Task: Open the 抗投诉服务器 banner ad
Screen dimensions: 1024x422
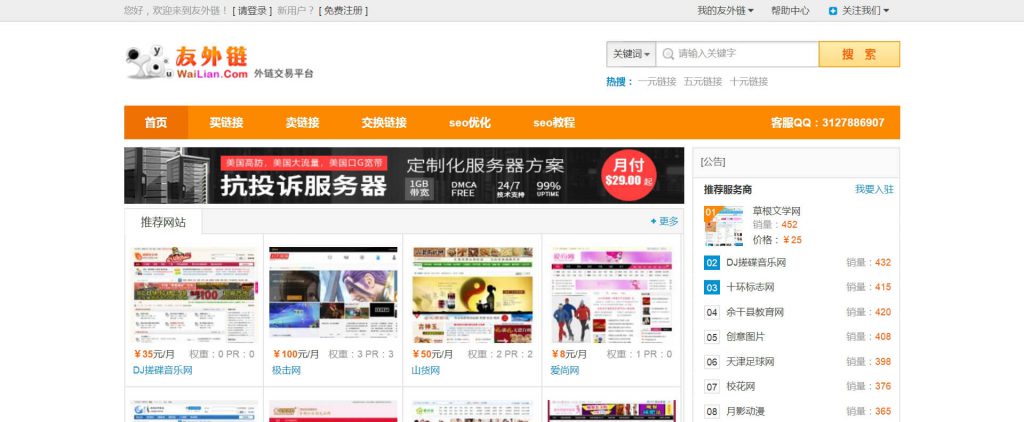Action: (x=404, y=176)
